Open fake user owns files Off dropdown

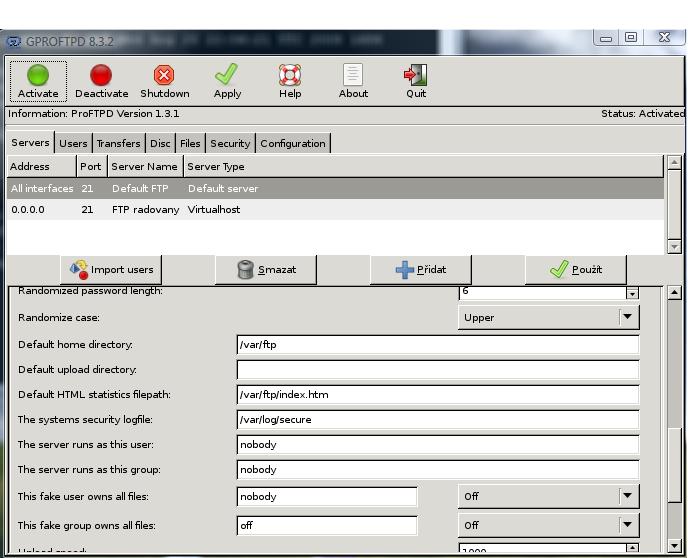click(548, 496)
